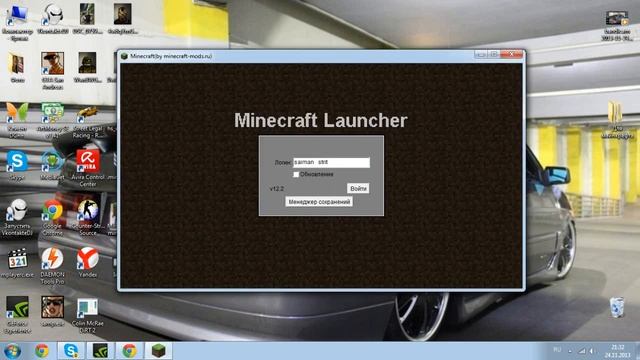
Task: Close the Minecraft launcher window
Action: coord(512,54)
